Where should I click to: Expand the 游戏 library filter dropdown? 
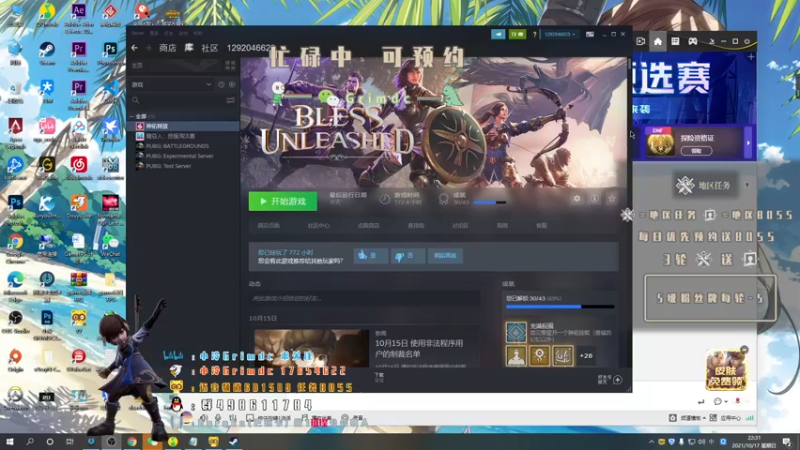click(172, 84)
